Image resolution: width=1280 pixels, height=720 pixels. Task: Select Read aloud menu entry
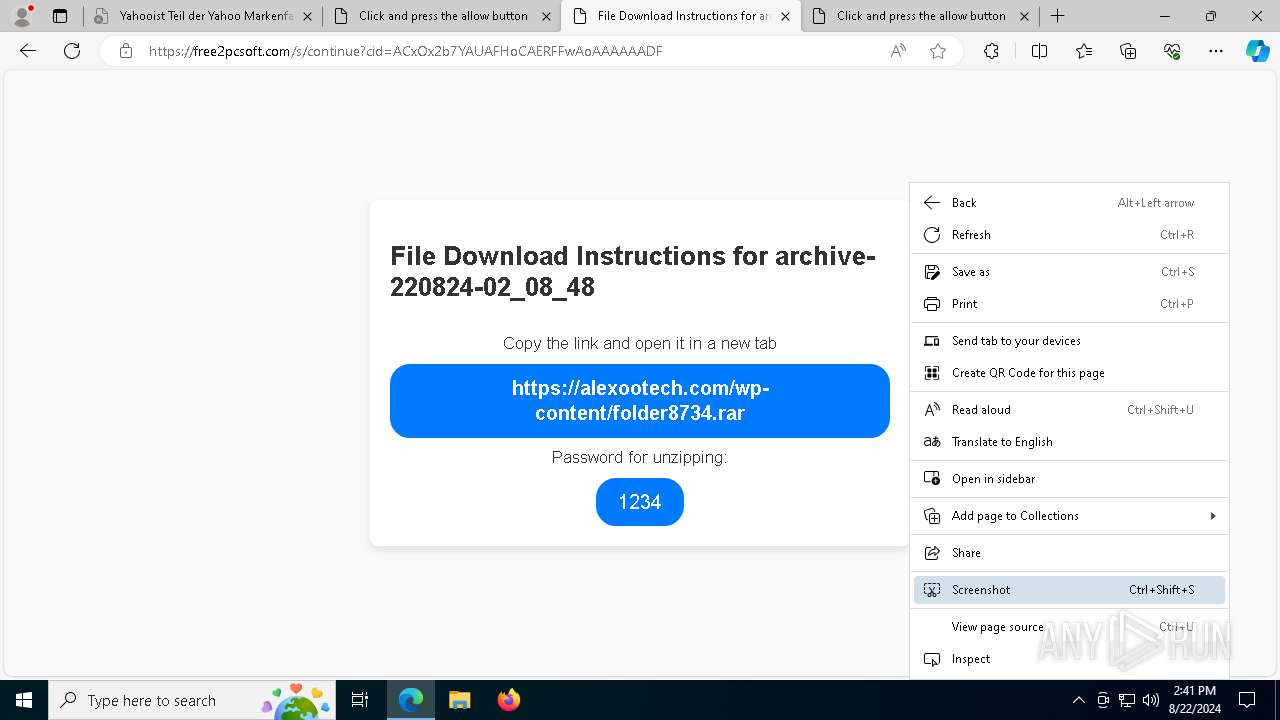coord(1069,410)
